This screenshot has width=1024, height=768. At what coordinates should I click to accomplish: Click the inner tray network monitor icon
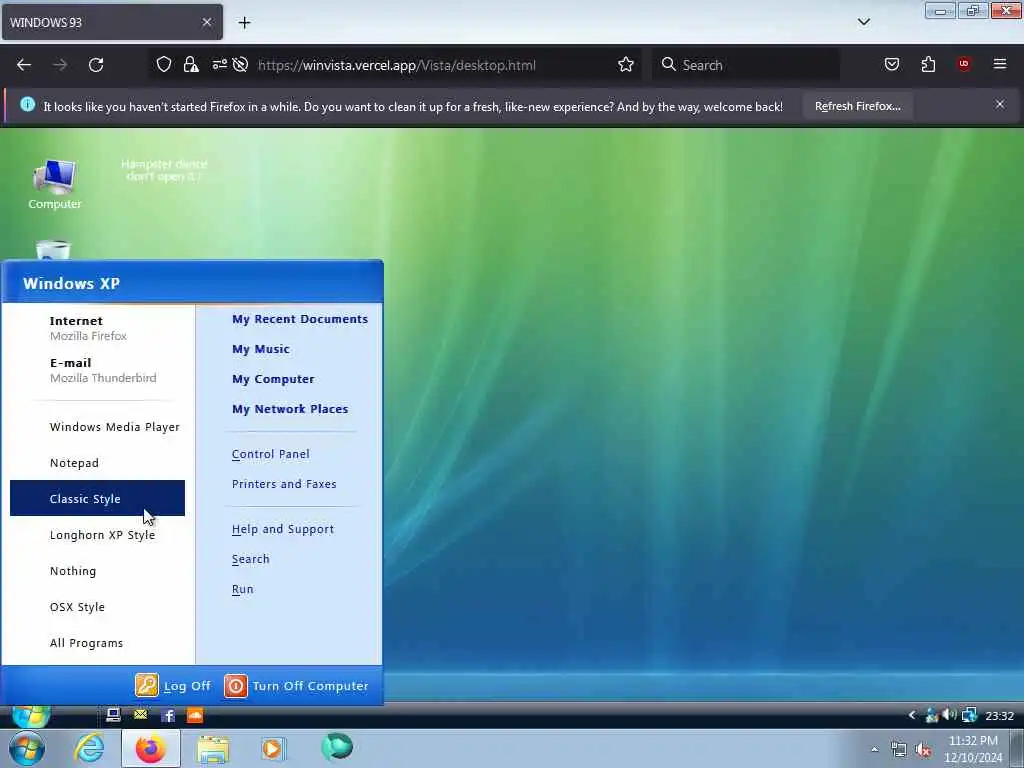click(969, 716)
